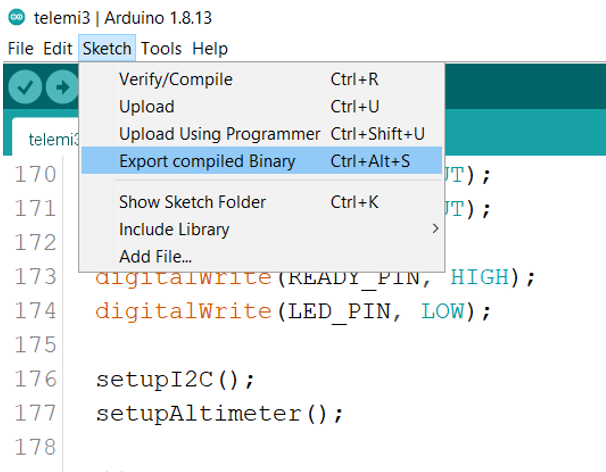Click the Arduino logo in title bar

[17, 17]
